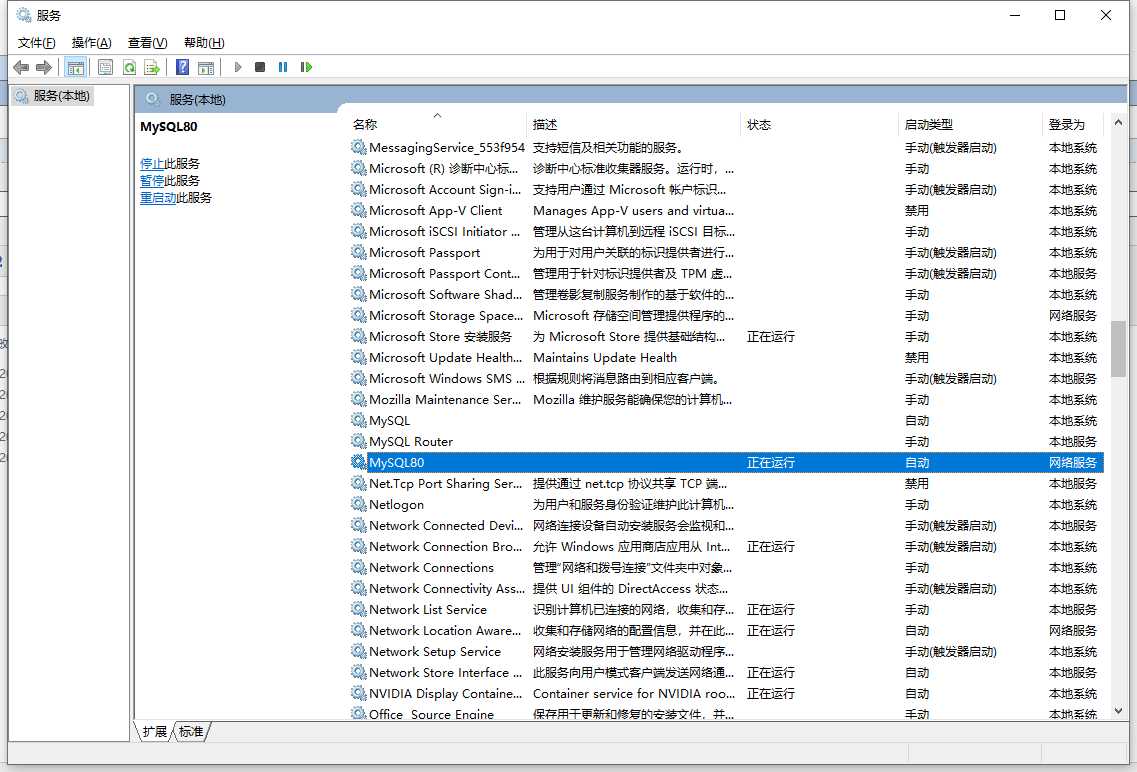Sort by the 启动类型 column header
This screenshot has width=1137, height=772.
click(x=970, y=125)
